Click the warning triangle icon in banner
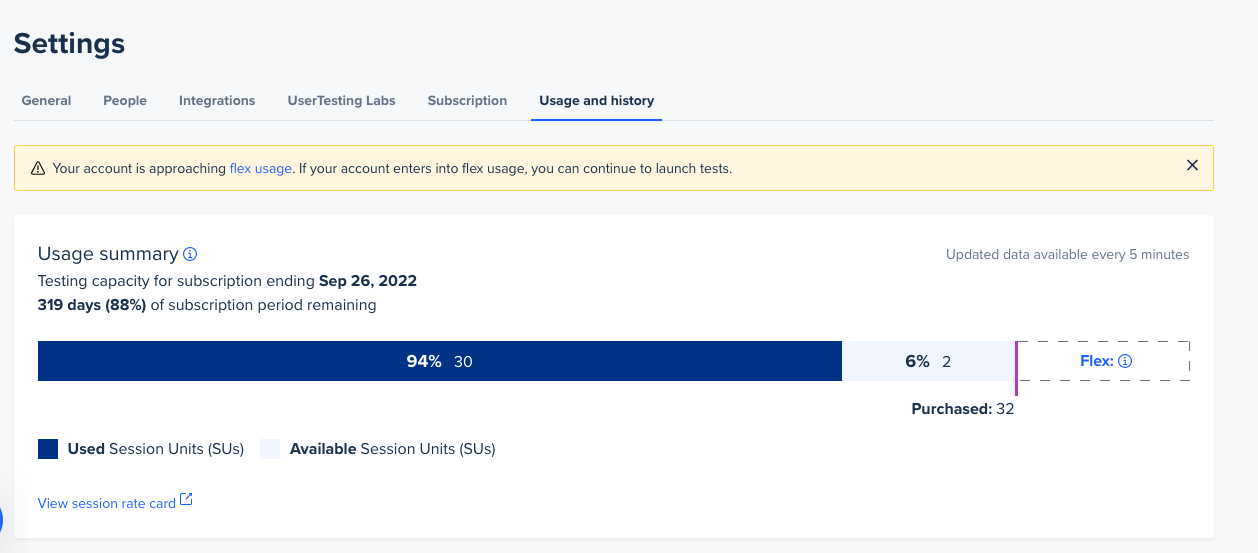1258x553 pixels. coord(38,169)
